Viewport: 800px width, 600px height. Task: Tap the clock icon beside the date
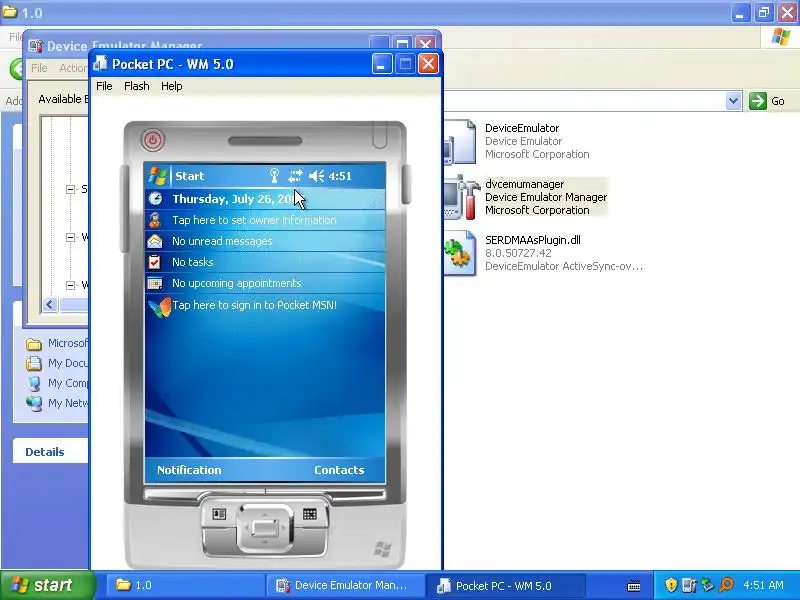pyautogui.click(x=155, y=198)
